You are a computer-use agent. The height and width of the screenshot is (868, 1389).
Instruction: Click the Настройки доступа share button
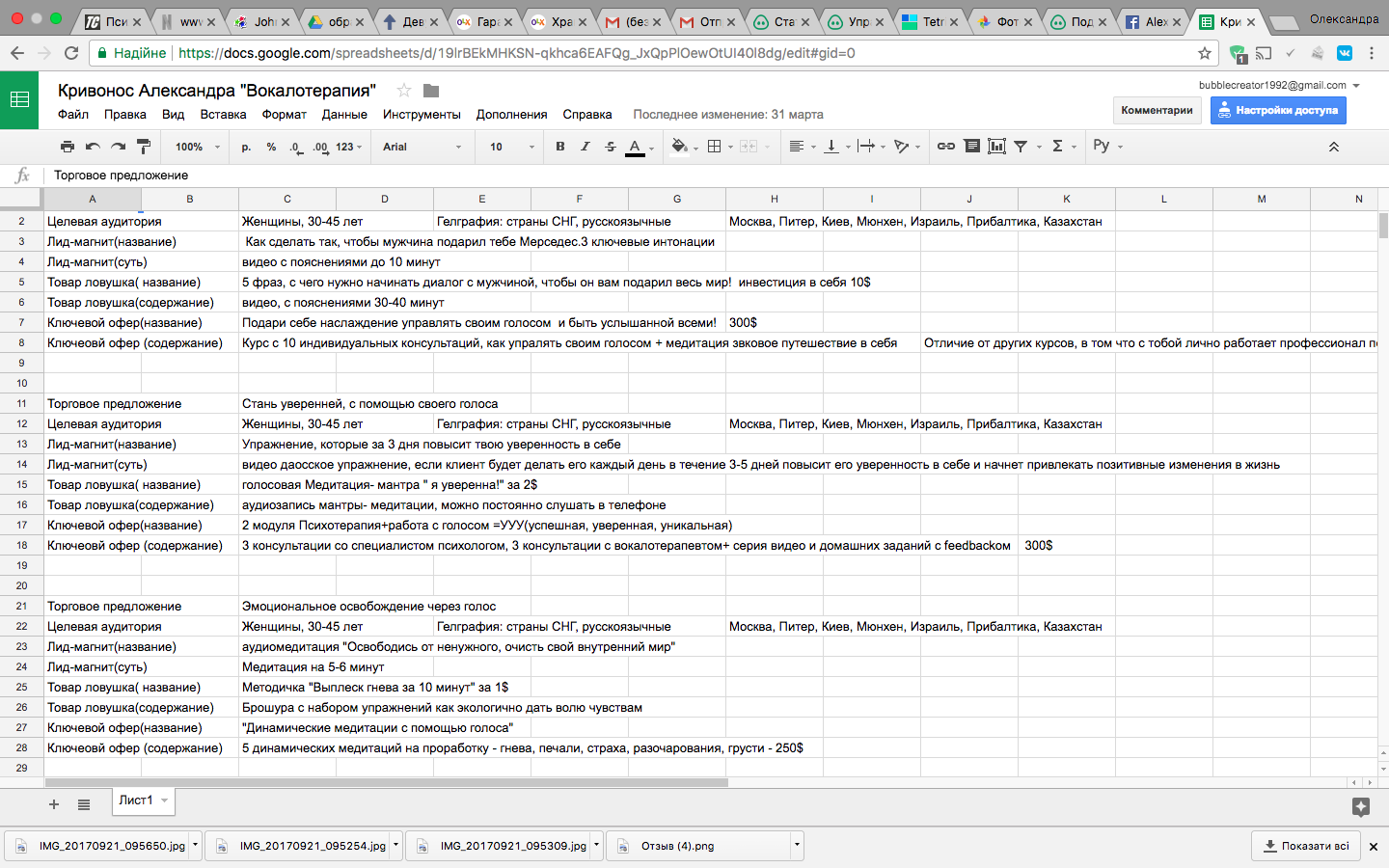pos(1278,110)
